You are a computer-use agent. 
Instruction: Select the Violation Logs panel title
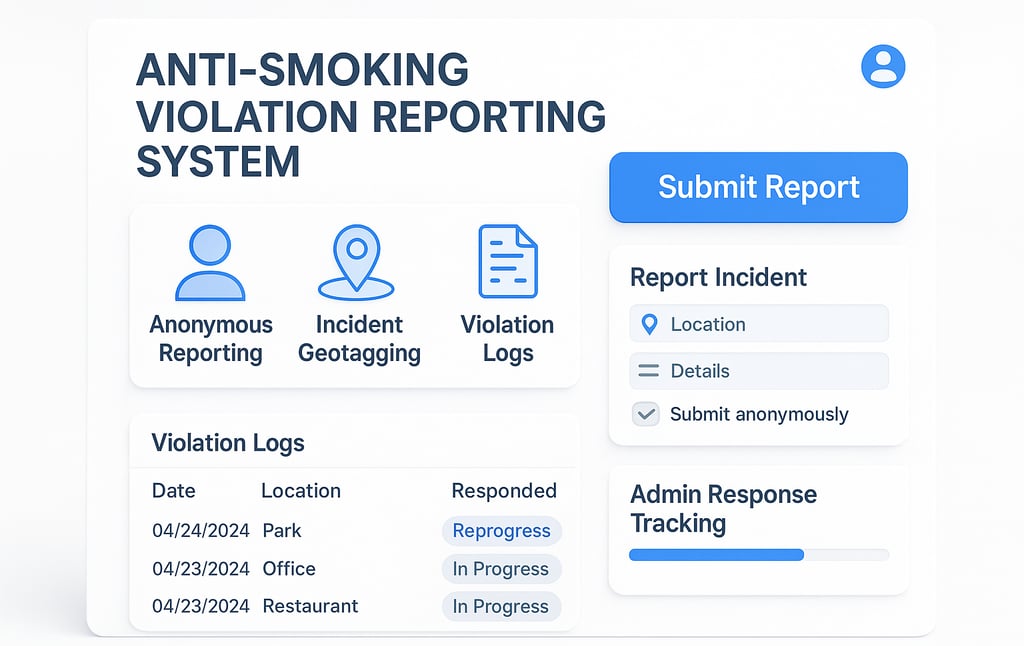coord(227,443)
